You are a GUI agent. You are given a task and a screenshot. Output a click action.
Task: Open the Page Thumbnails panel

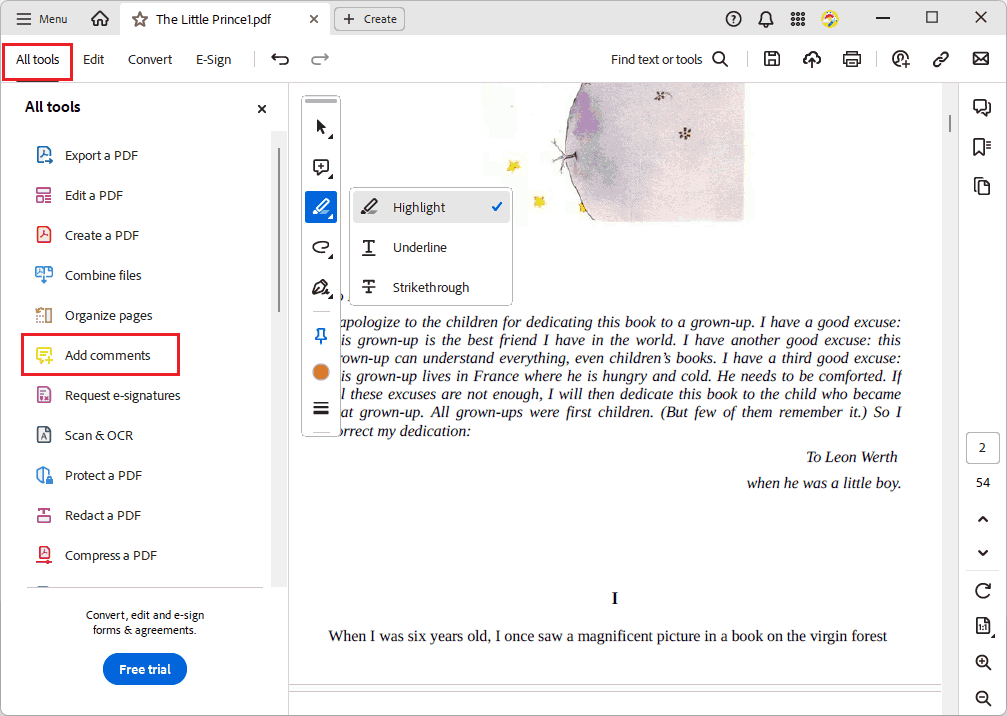click(983, 186)
